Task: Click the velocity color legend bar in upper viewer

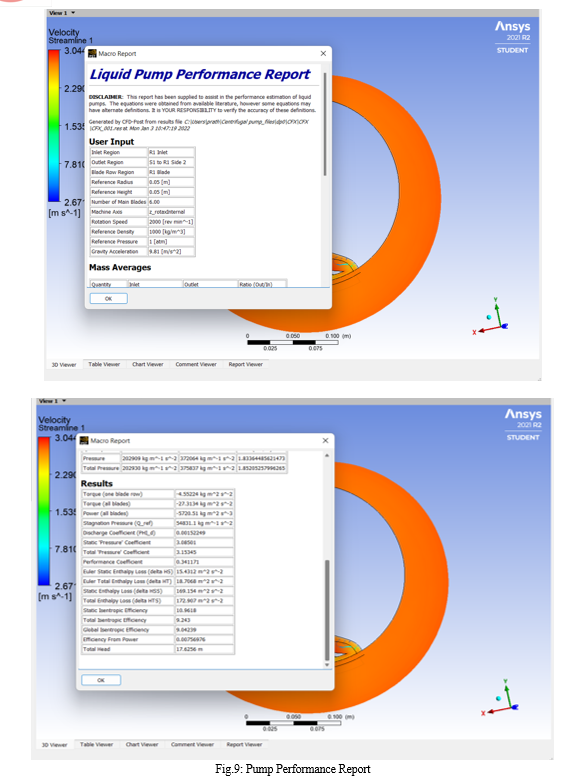Action: [x=54, y=125]
